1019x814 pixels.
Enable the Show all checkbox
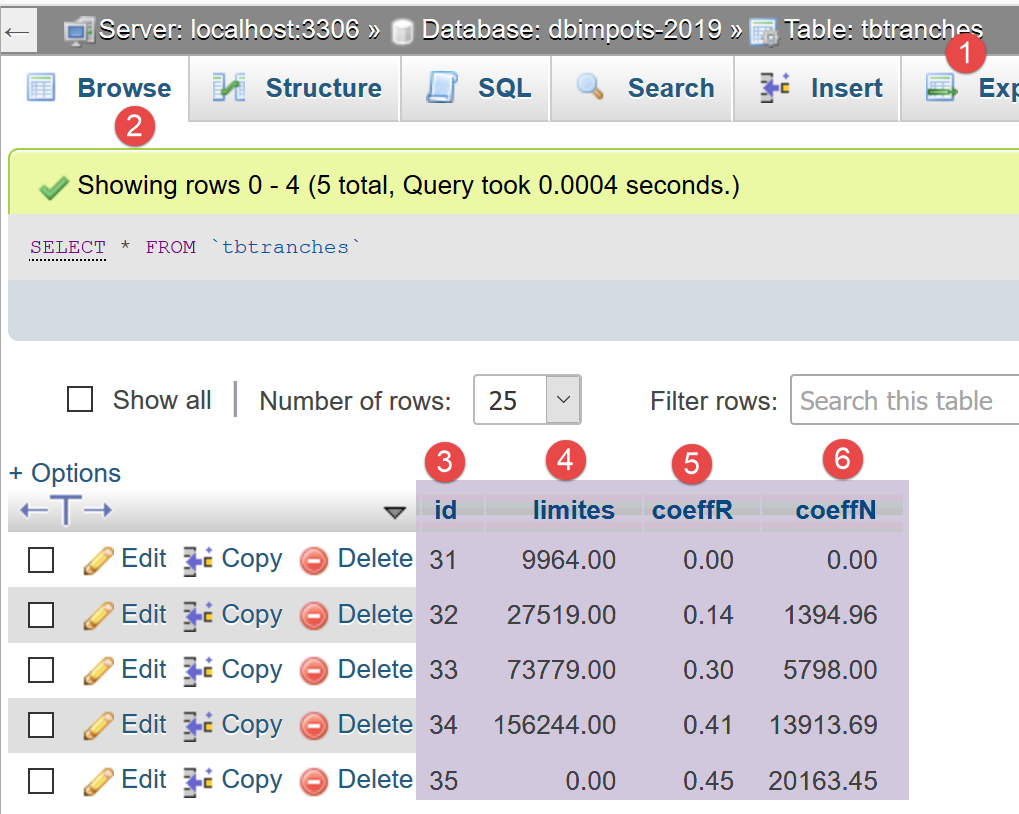(x=80, y=400)
